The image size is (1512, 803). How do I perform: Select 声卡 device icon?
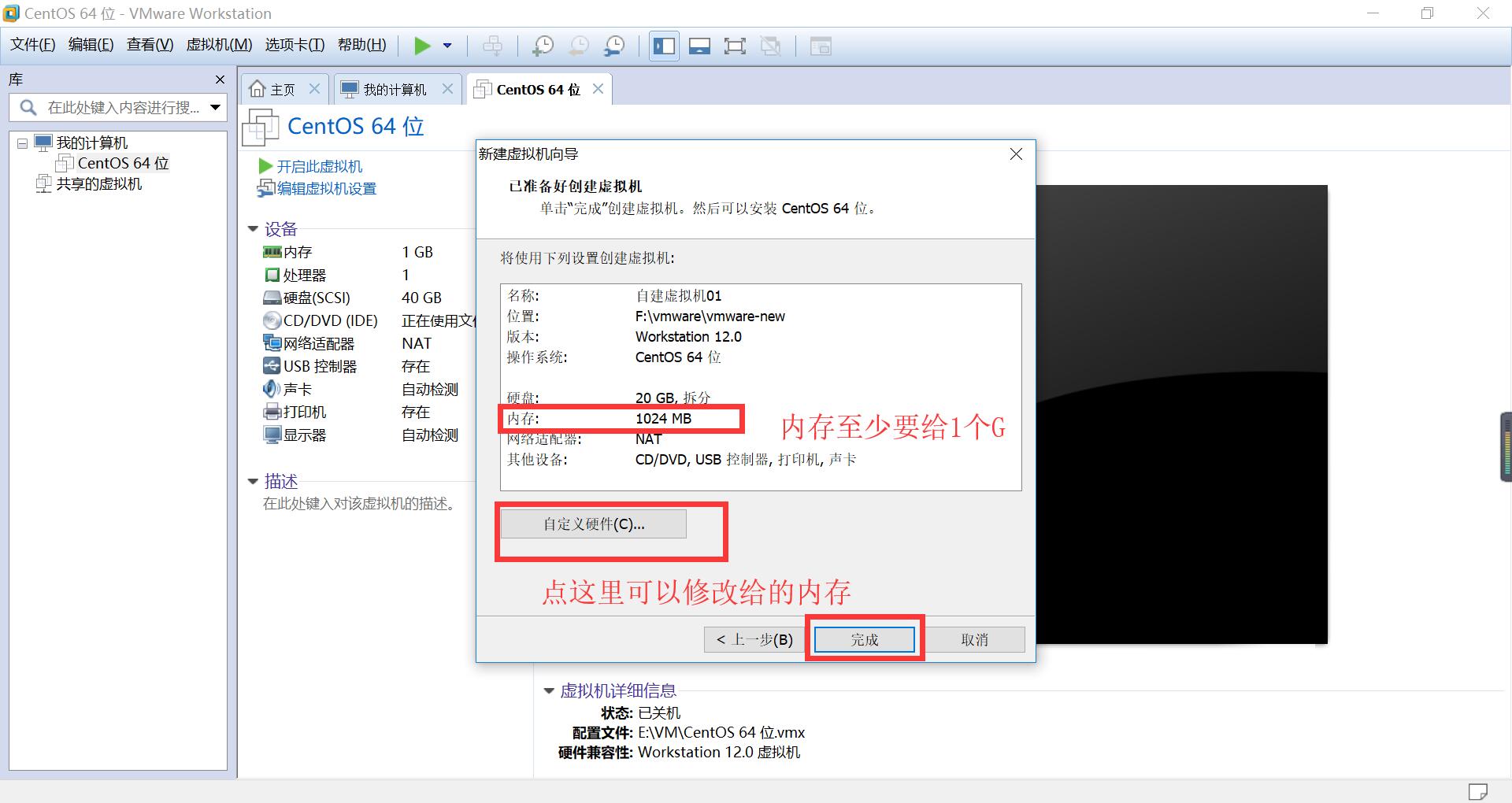272,389
